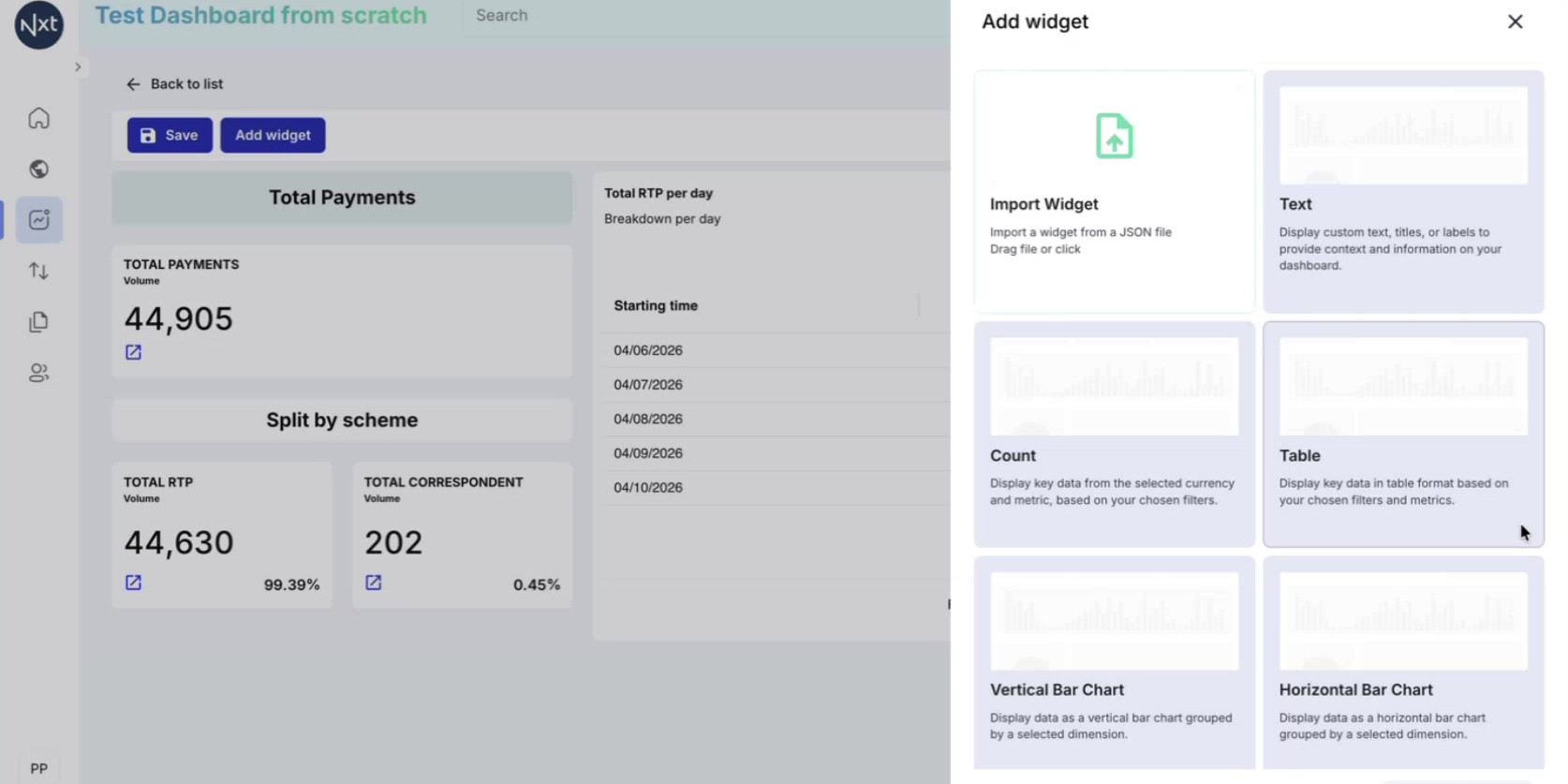Focus the Search field
Viewport: 1568px width, 784px height.
706,16
